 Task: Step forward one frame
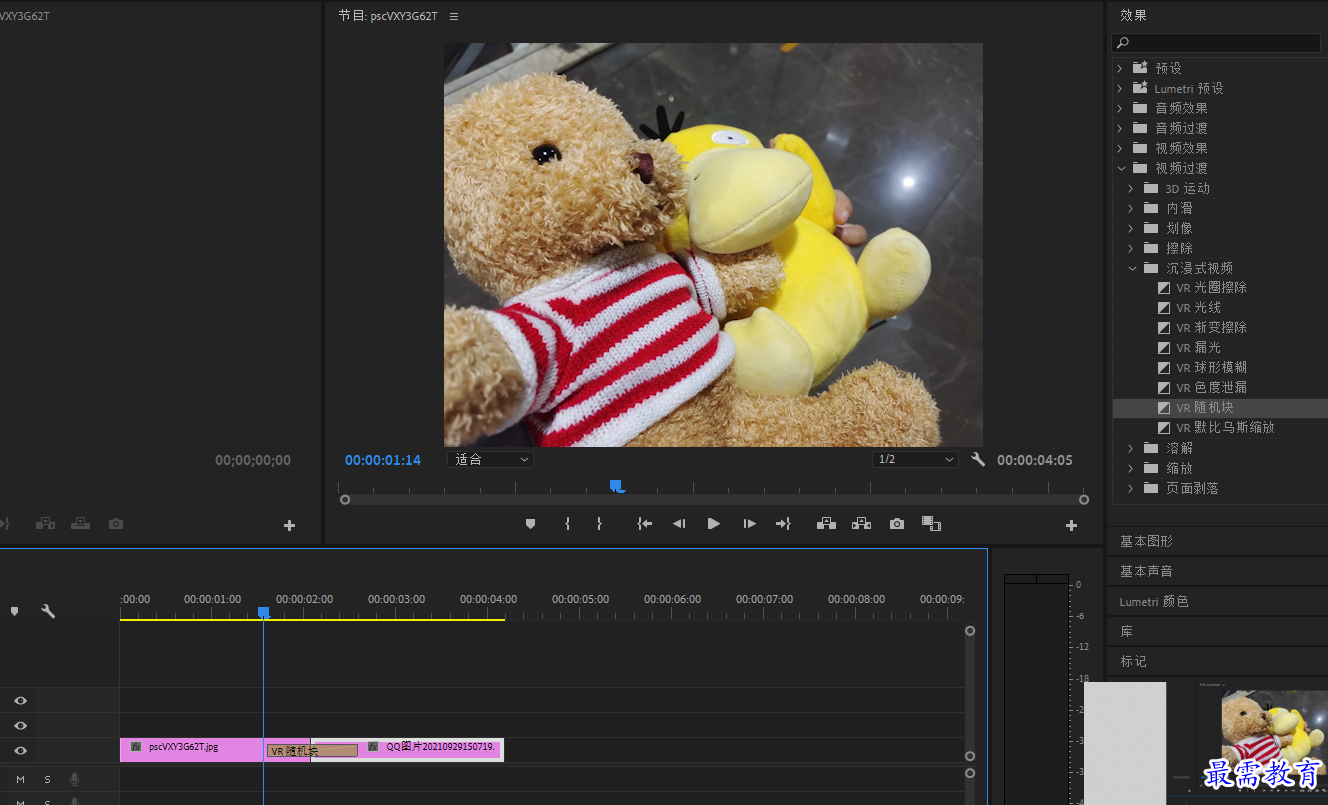click(x=749, y=524)
